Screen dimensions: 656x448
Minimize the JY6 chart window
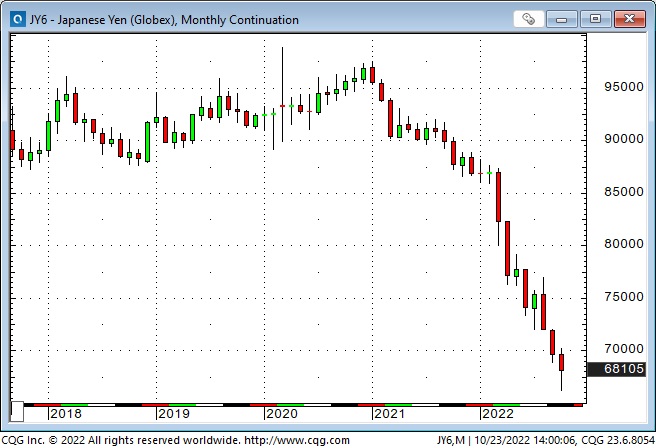561,19
